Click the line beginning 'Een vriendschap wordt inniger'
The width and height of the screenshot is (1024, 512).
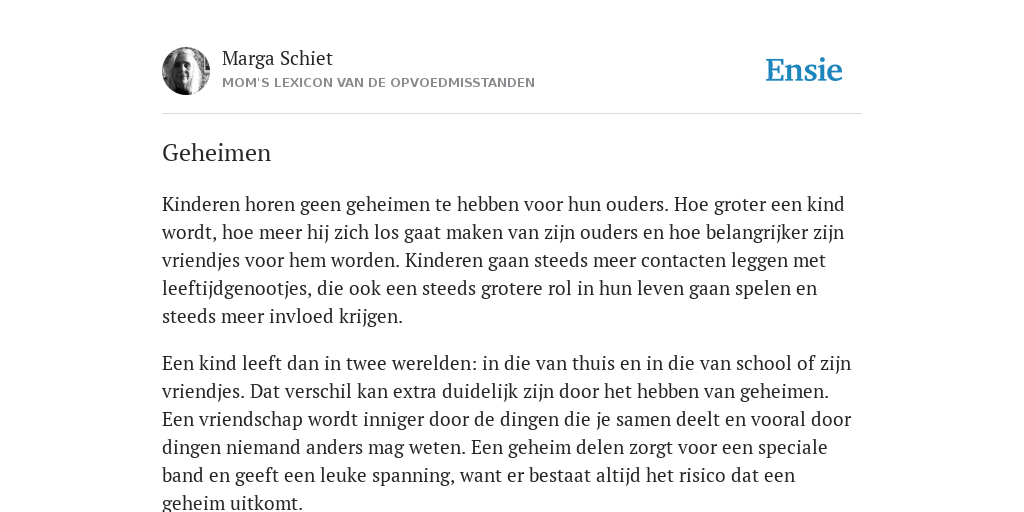506,419
